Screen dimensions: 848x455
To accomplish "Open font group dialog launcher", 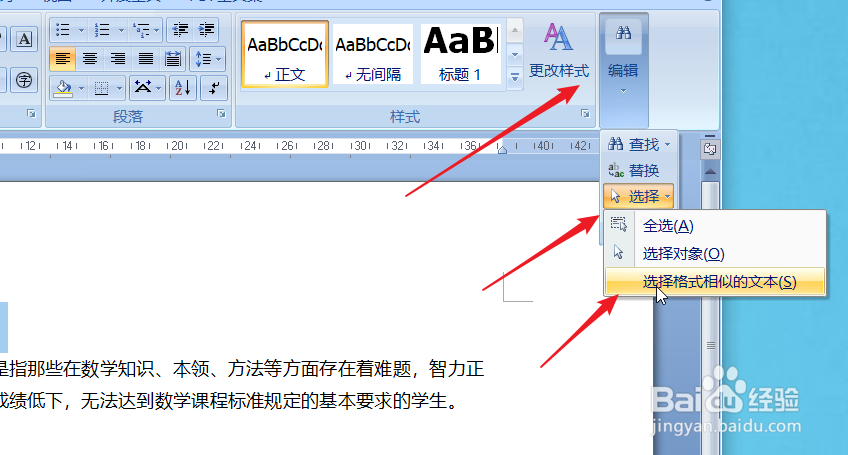I will [31, 114].
